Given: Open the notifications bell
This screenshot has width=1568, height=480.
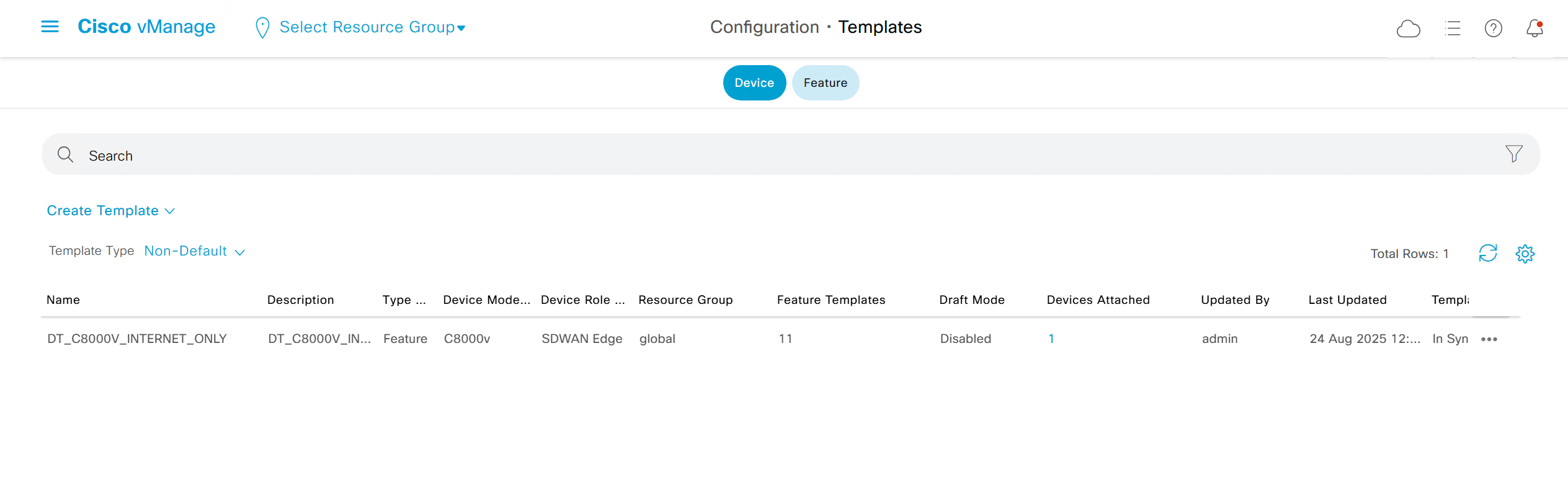Looking at the screenshot, I should click(x=1535, y=29).
